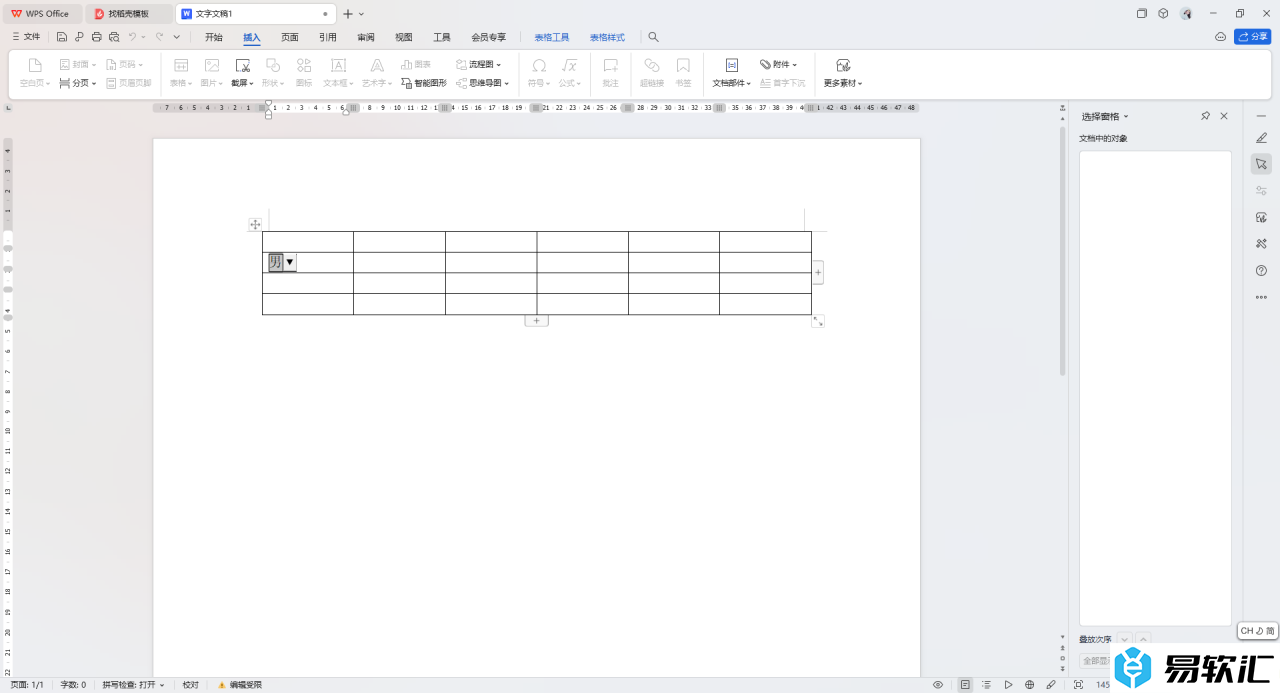Click the fullscreen fit icon in status bar

click(1078, 685)
